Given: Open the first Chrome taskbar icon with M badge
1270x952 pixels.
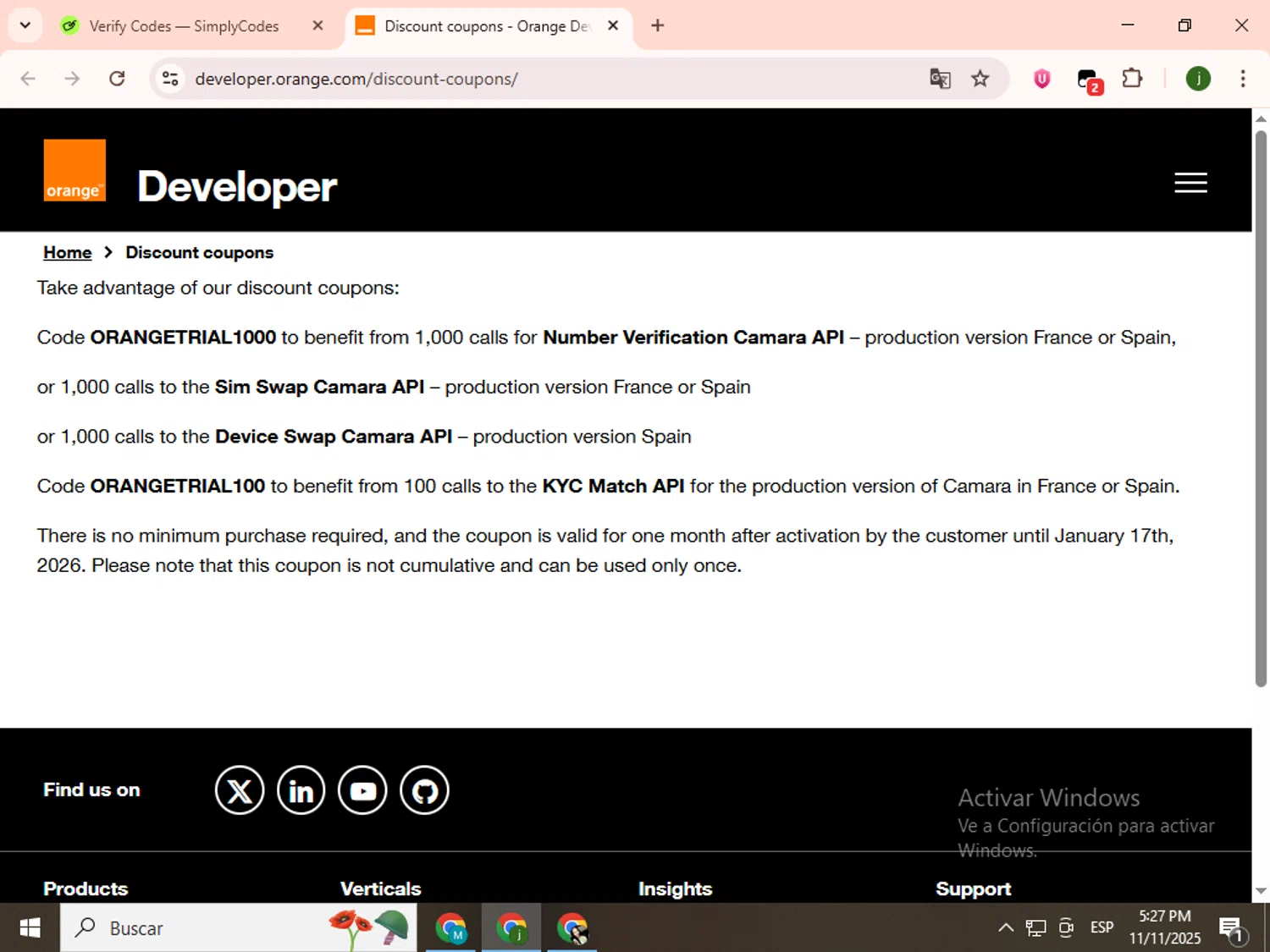Looking at the screenshot, I should point(450,928).
